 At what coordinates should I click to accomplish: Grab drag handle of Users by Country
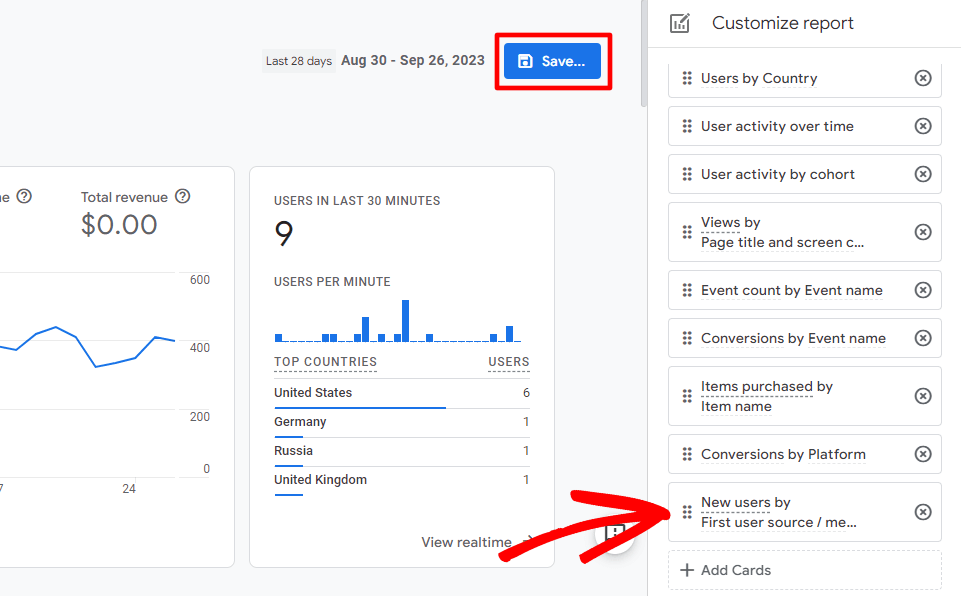pyautogui.click(x=687, y=78)
